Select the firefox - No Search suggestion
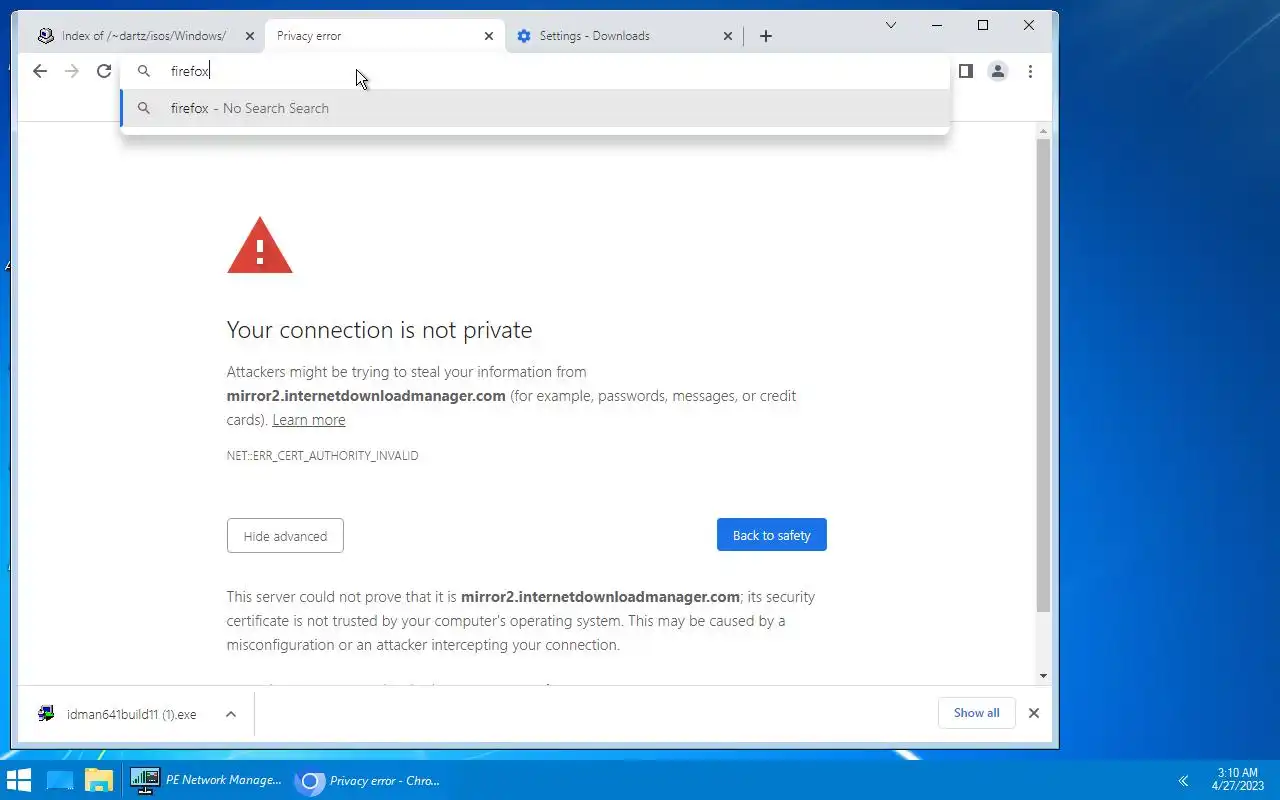The height and width of the screenshot is (800, 1280). pos(535,108)
